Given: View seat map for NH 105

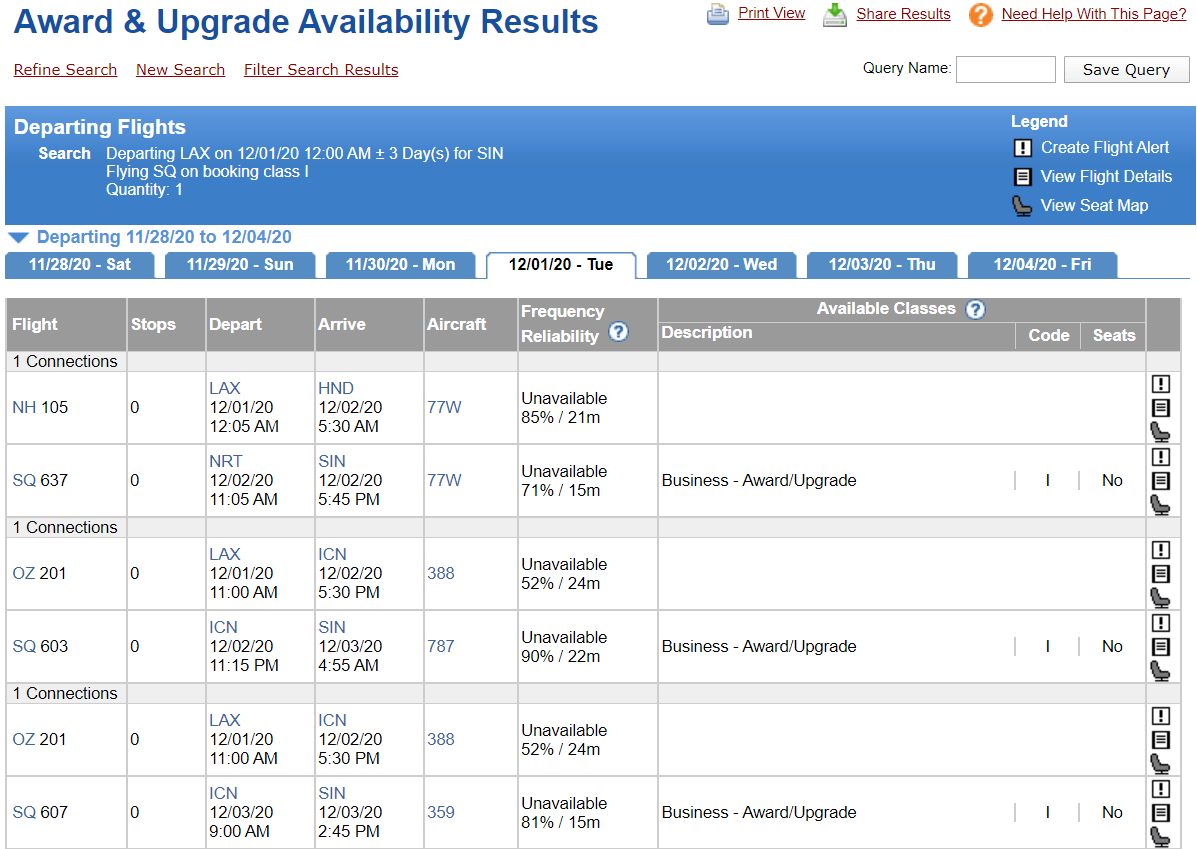Looking at the screenshot, I should [x=1160, y=432].
